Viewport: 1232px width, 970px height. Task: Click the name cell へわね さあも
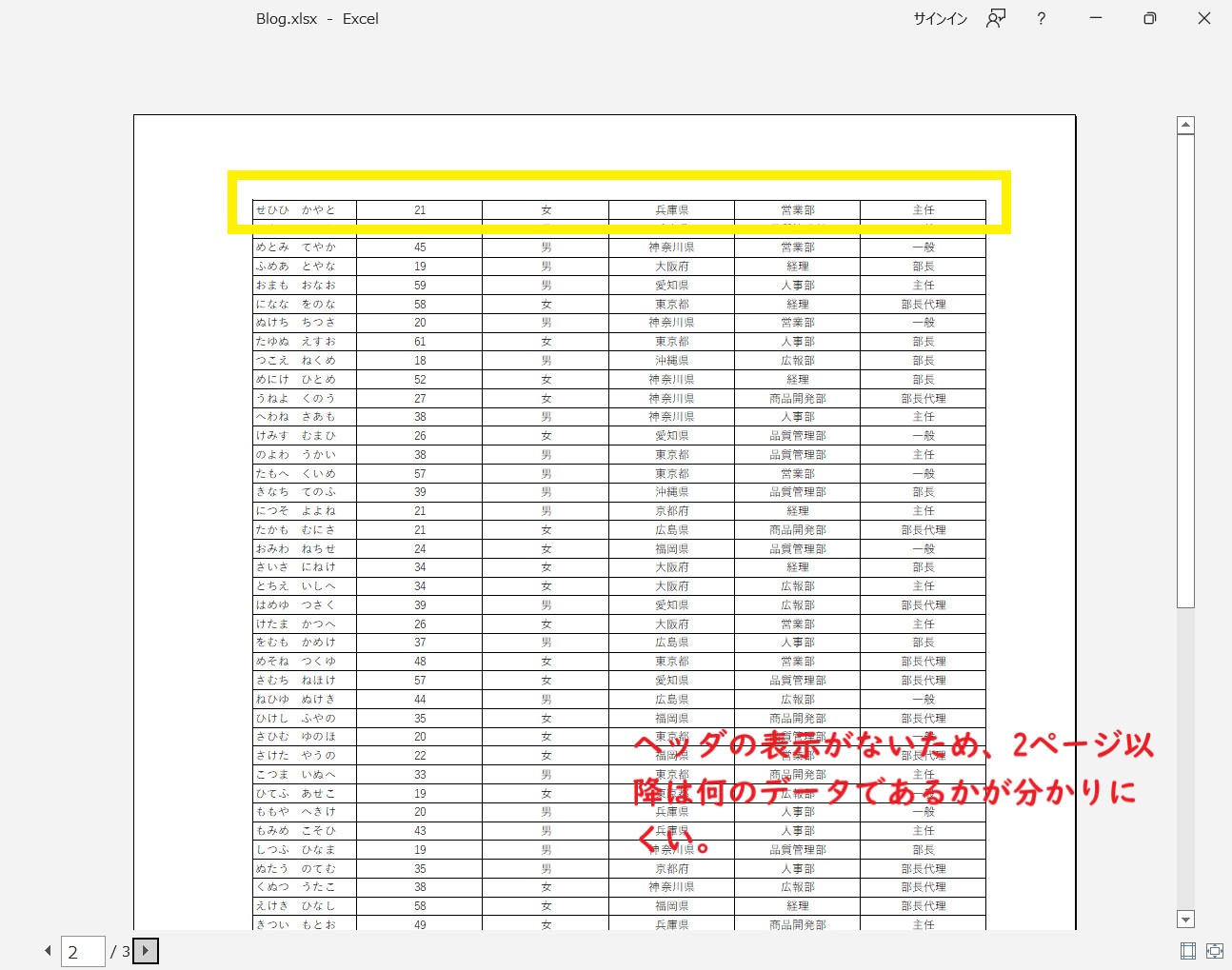coord(305,417)
